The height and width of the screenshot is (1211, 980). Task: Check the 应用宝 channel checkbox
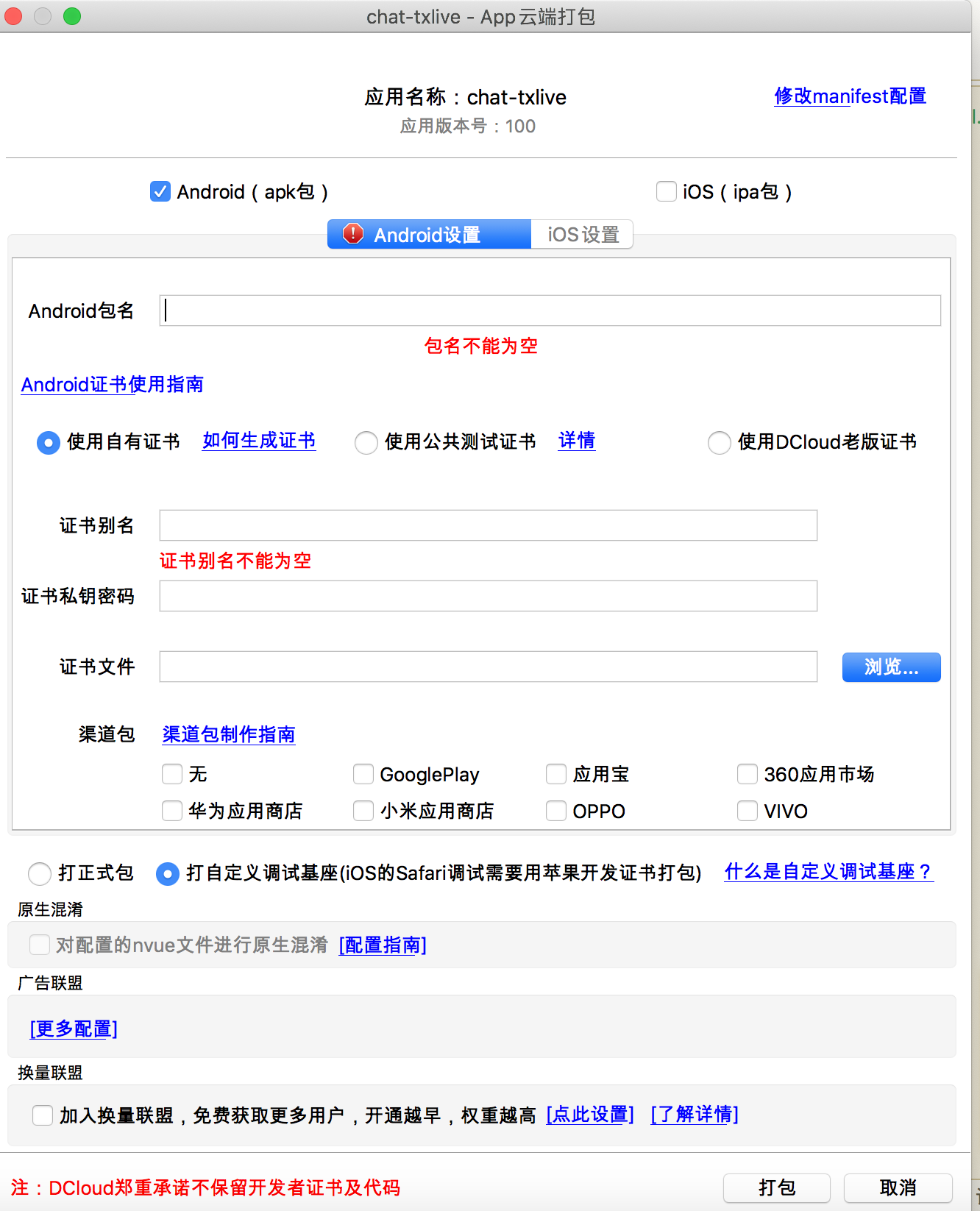[556, 774]
